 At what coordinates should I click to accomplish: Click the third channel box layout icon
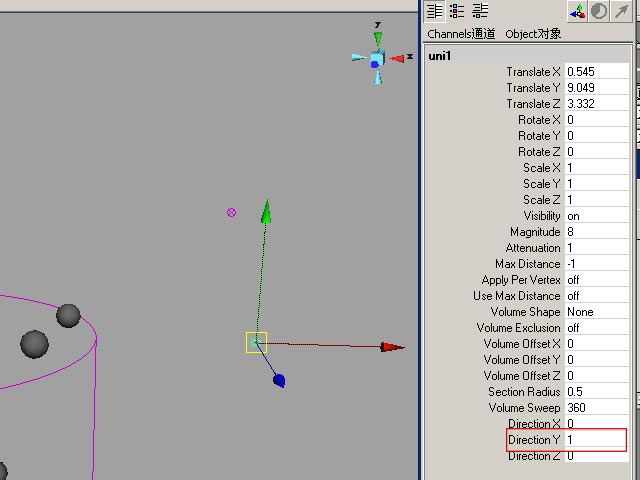[480, 11]
